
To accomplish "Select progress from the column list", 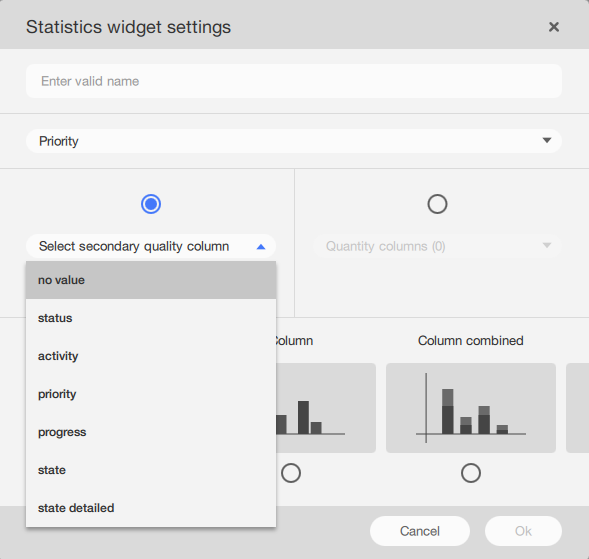I will click(x=151, y=432).
